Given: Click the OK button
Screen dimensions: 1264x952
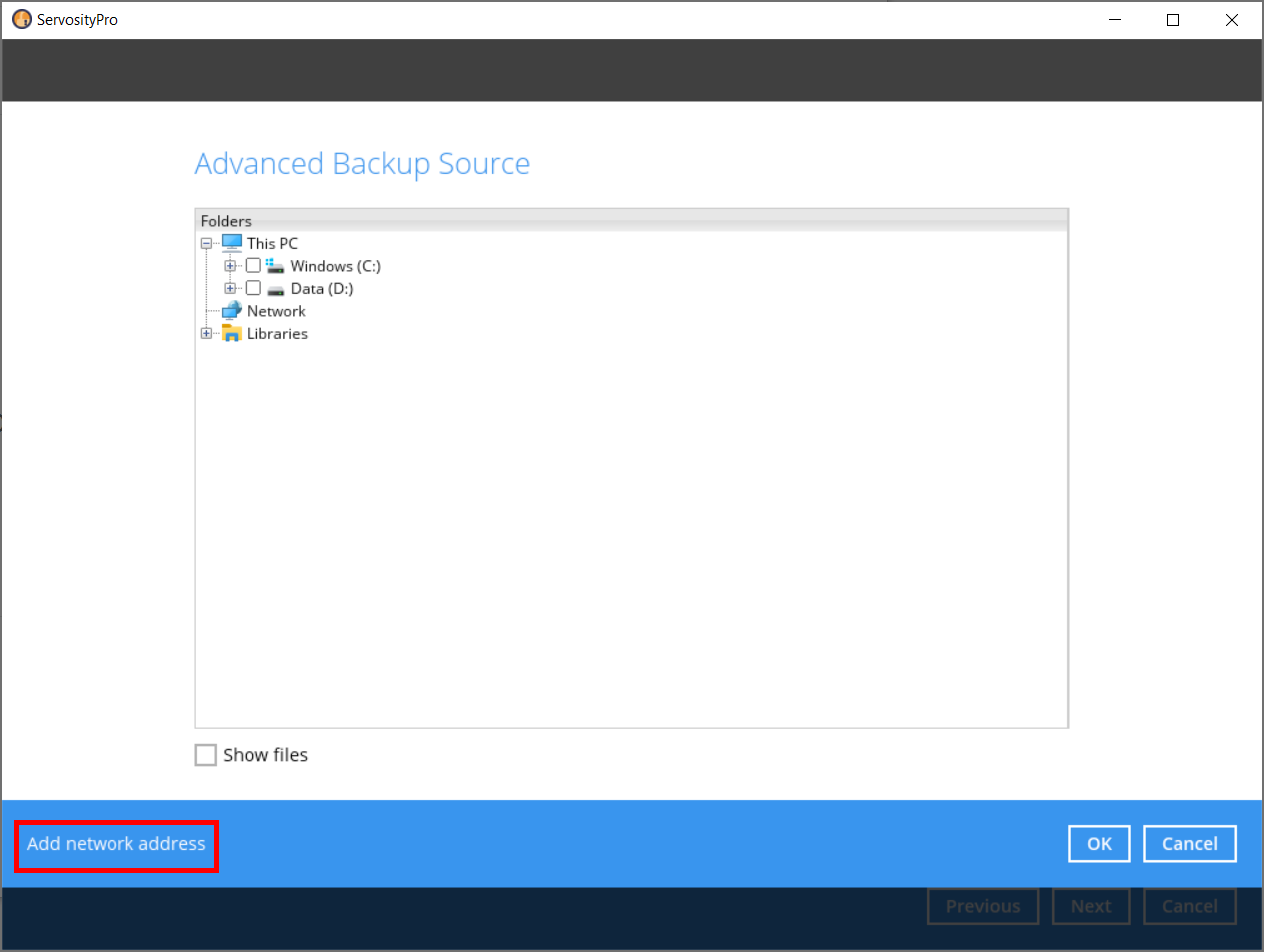Looking at the screenshot, I should 1098,843.
